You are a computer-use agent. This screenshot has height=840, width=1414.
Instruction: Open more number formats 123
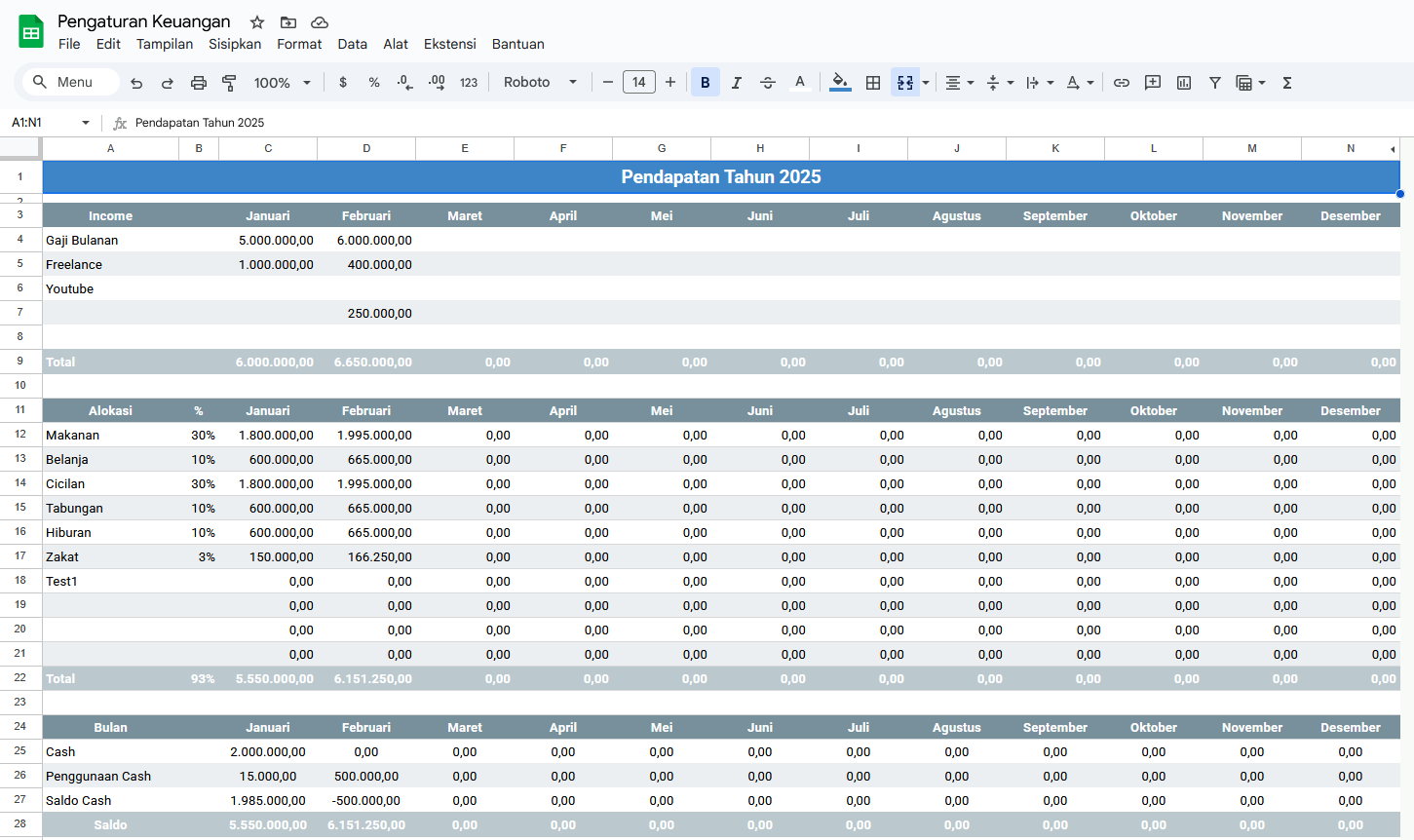[469, 83]
